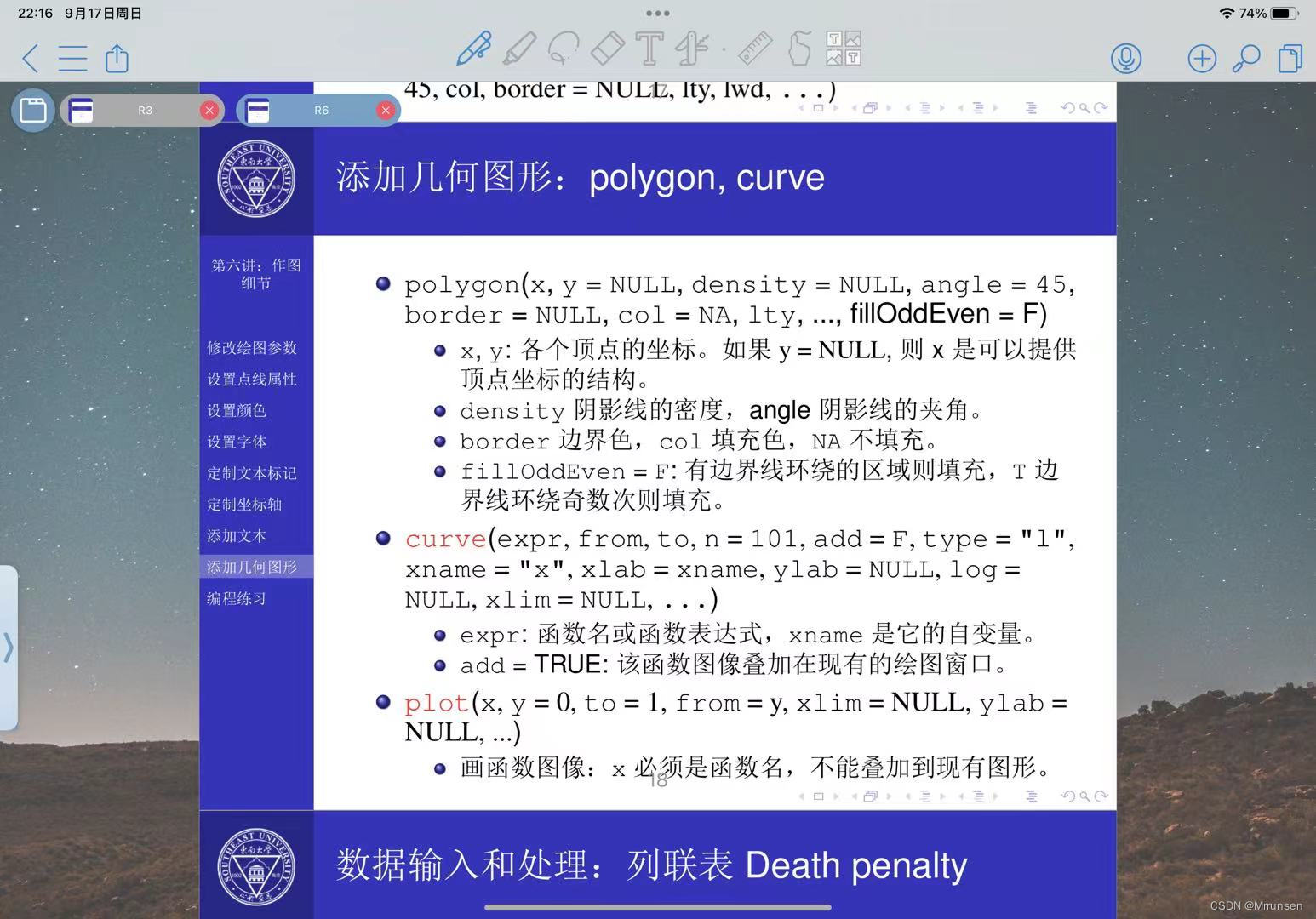Select 设置颜色 in the sidebar navigation
The height and width of the screenshot is (919, 1316).
[236, 410]
